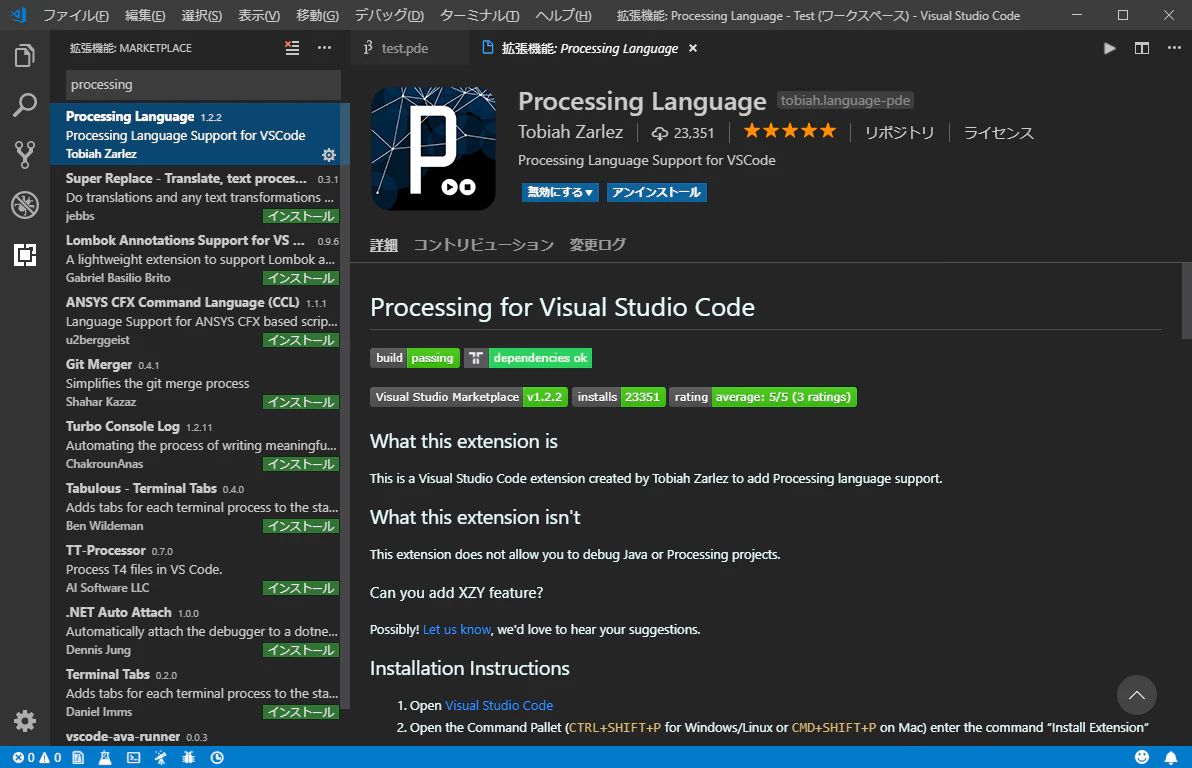The image size is (1192, 768).
Task: Click the ライセンス link
Action: point(998,132)
